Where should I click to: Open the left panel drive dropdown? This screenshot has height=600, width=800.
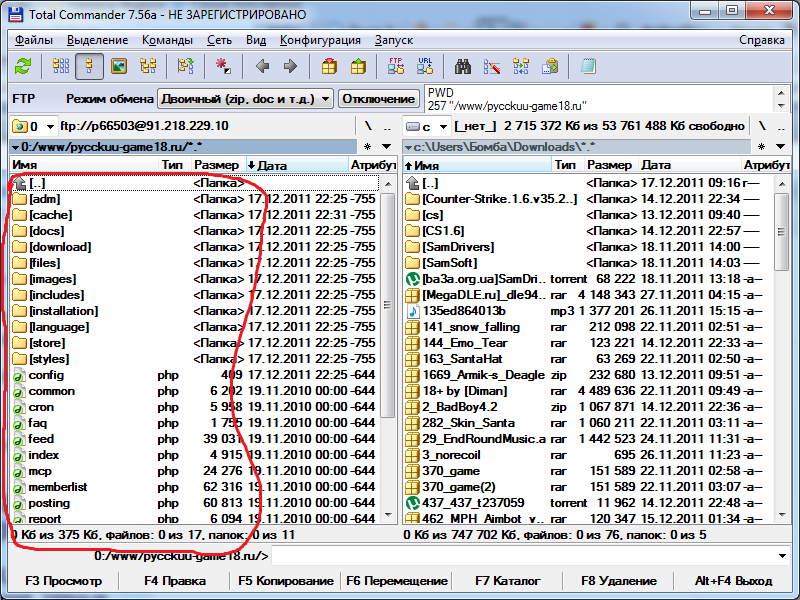[33, 126]
